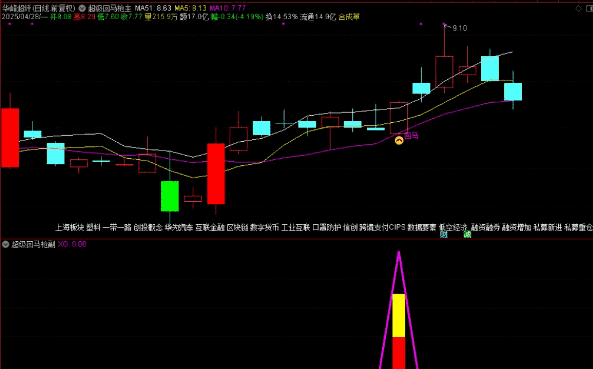Expand the sub-chart indicator dropdown arrow

point(5,244)
